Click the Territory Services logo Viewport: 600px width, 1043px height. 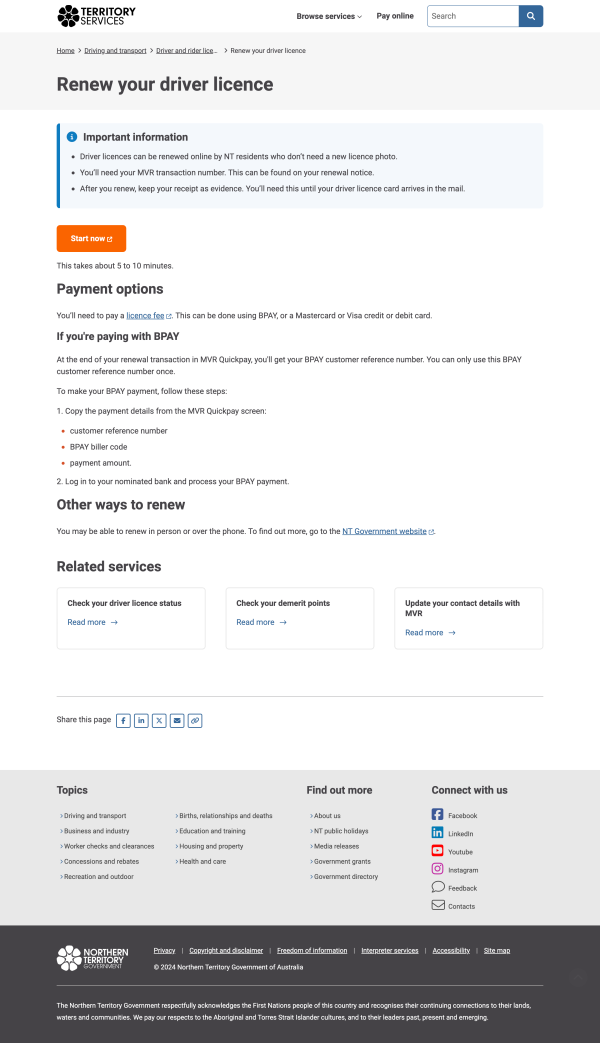97,16
